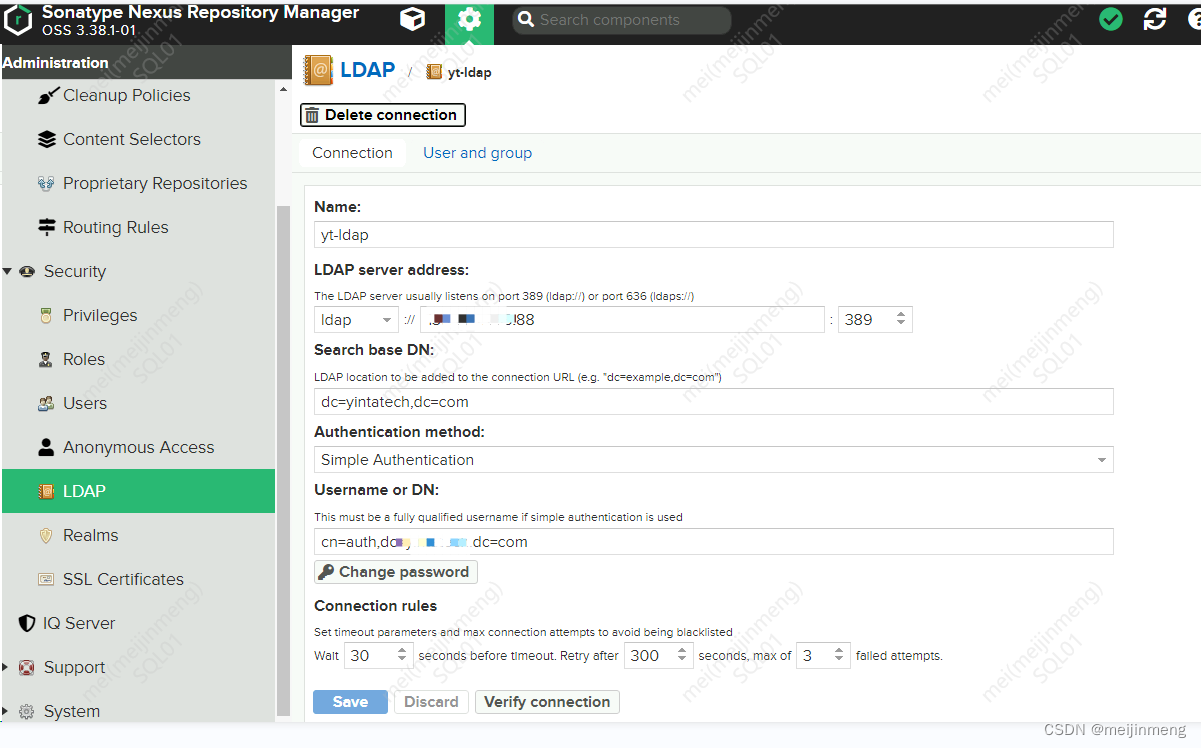Click the Change password button
This screenshot has height=748, width=1201.
tap(395, 572)
